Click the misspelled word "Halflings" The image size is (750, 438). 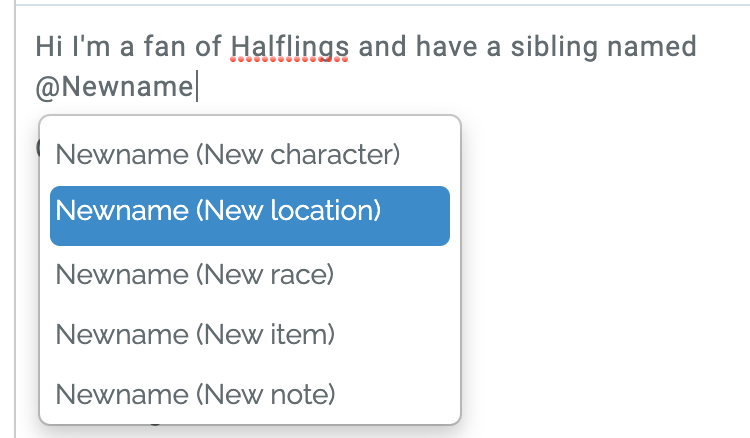[x=289, y=46]
